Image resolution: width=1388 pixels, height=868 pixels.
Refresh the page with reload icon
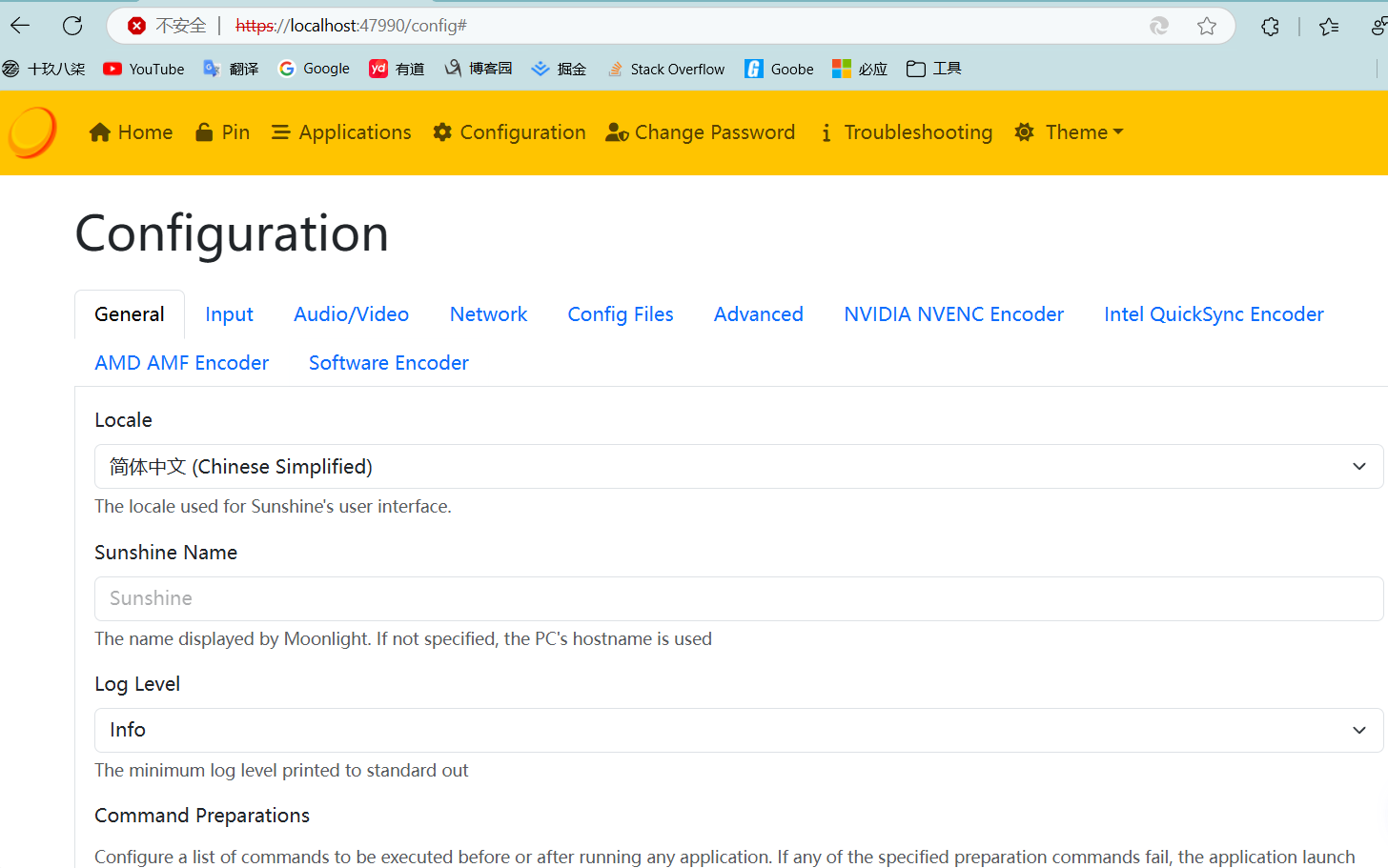coord(72,26)
